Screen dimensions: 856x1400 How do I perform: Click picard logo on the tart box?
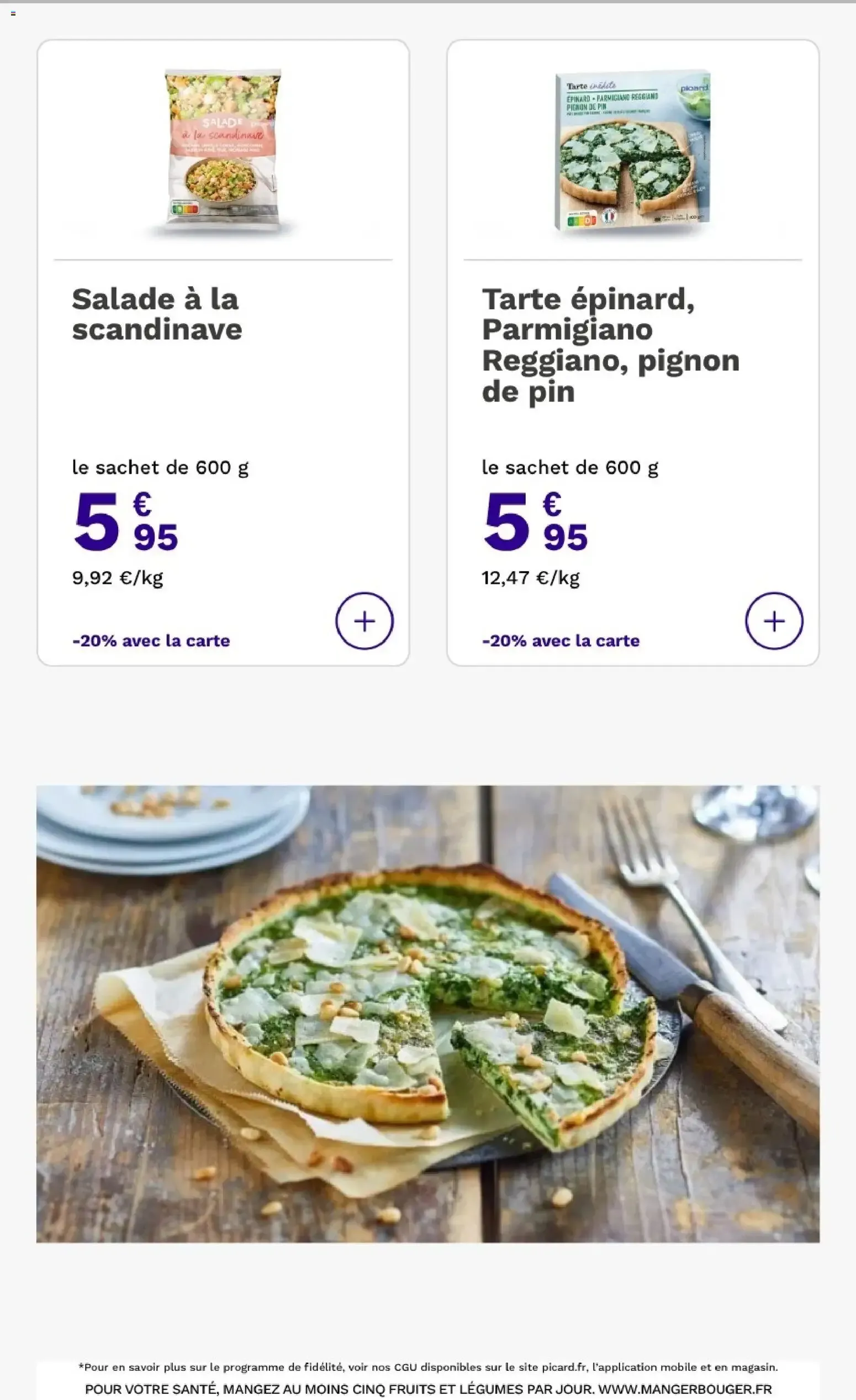click(x=694, y=88)
